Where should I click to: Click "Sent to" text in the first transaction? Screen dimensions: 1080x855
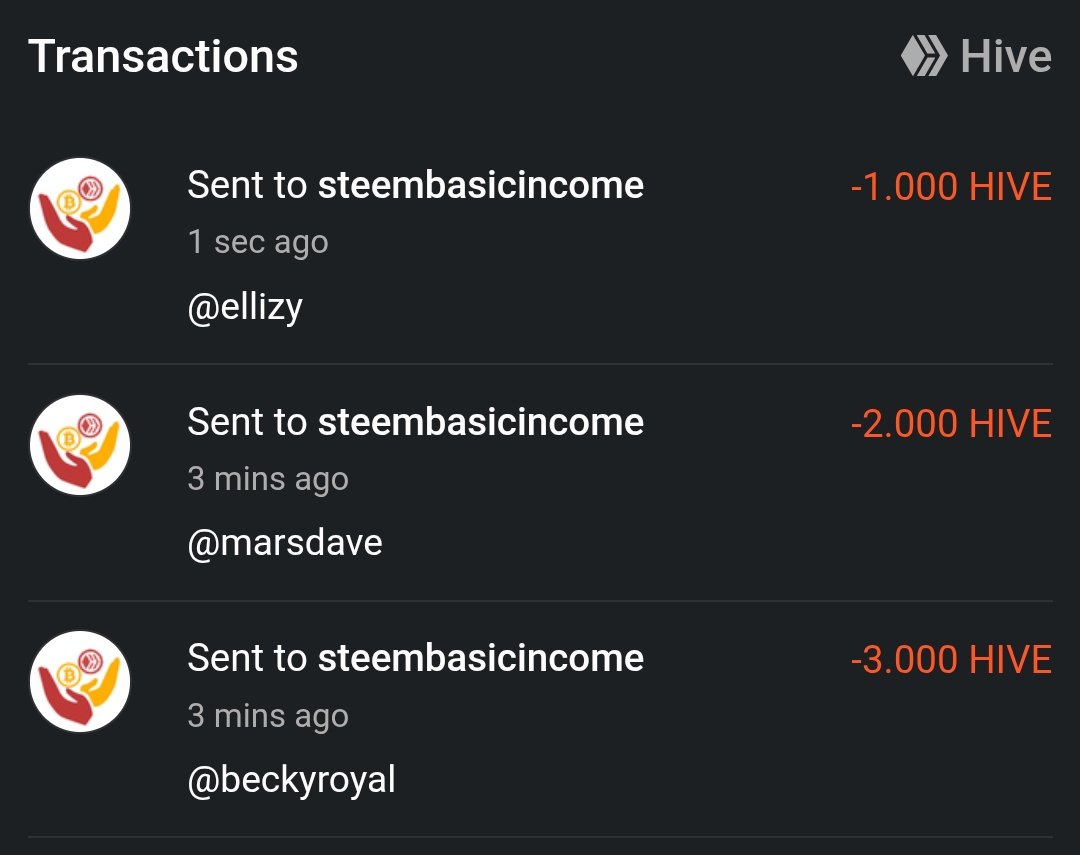click(247, 185)
